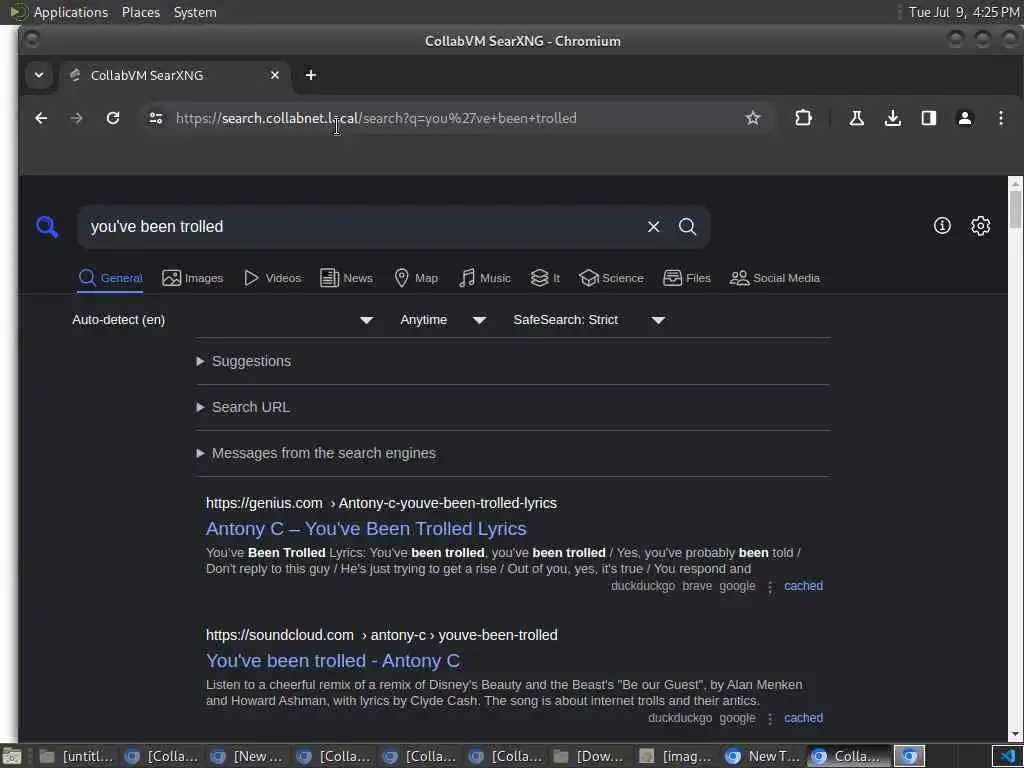
Task: Open Antony C – You've Been Trolled Lyrics
Action: point(366,528)
